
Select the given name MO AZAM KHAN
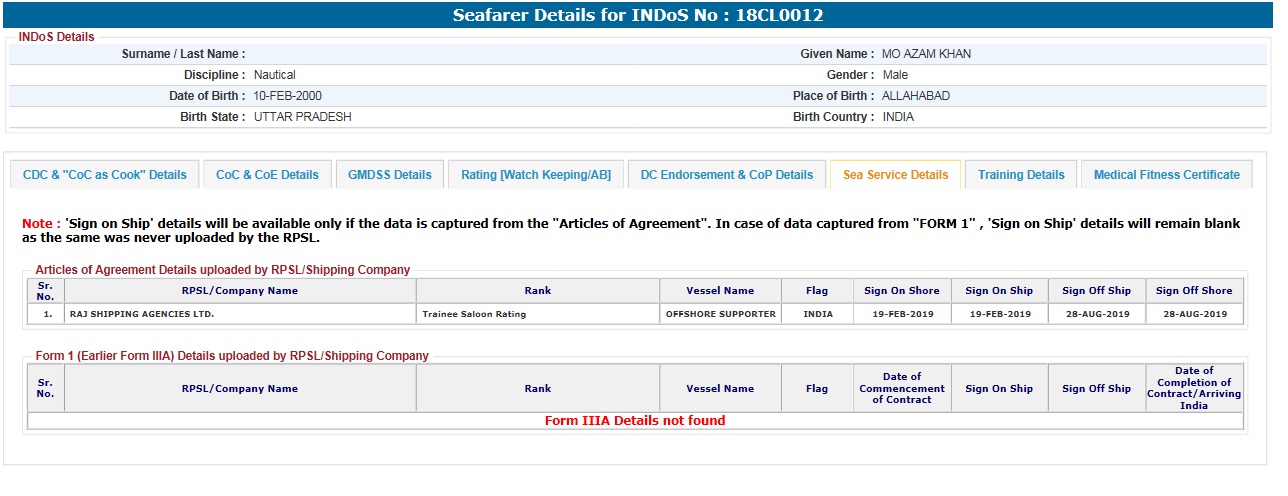pos(926,54)
